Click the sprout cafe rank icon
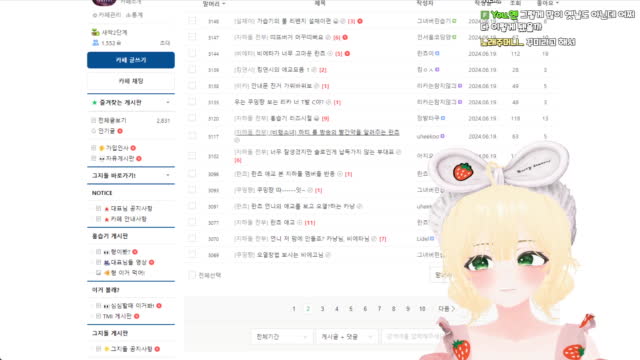Screen dimensions: 640x360 click(96, 32)
